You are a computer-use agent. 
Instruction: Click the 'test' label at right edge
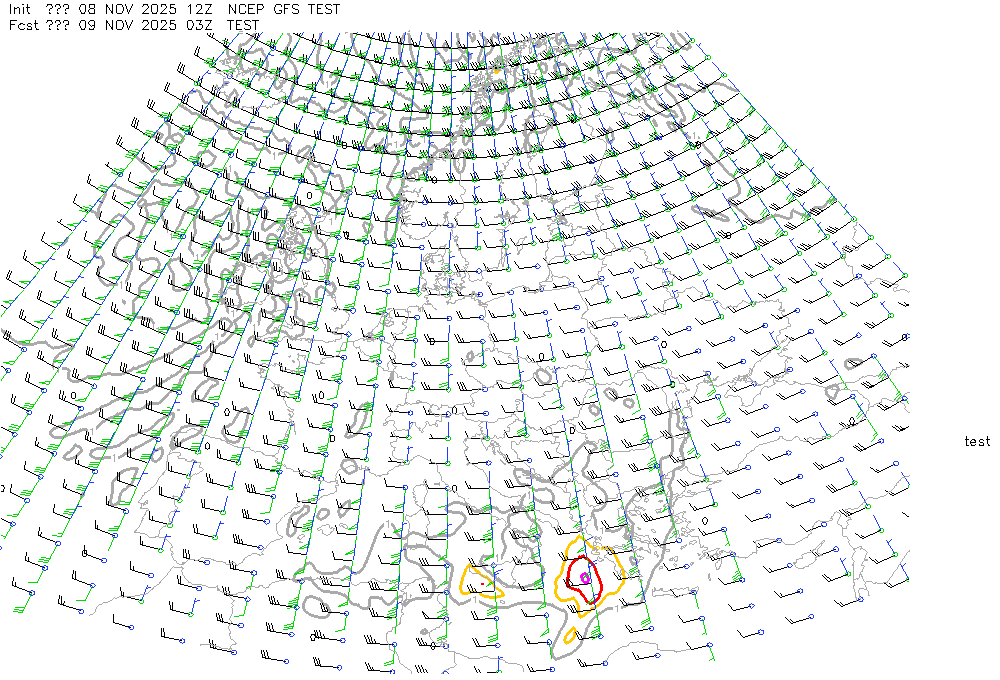[x=977, y=441]
